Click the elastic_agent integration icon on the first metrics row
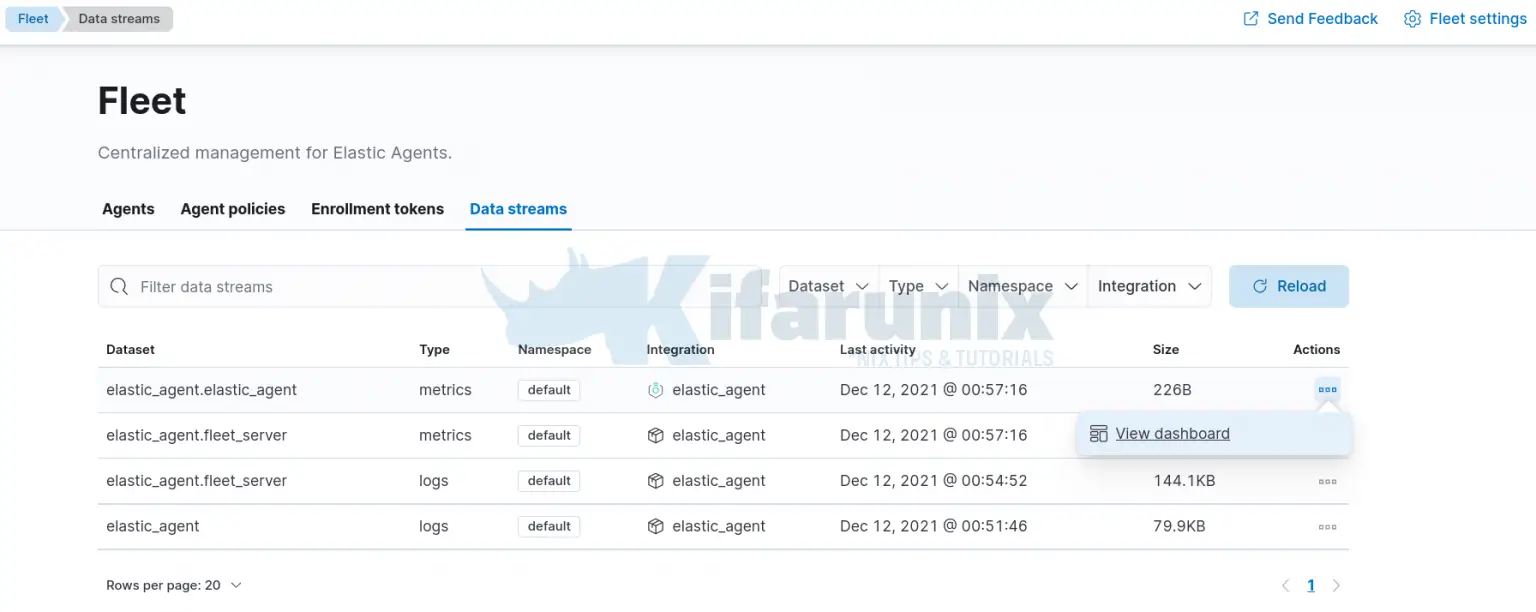1536x612 pixels. (x=655, y=389)
